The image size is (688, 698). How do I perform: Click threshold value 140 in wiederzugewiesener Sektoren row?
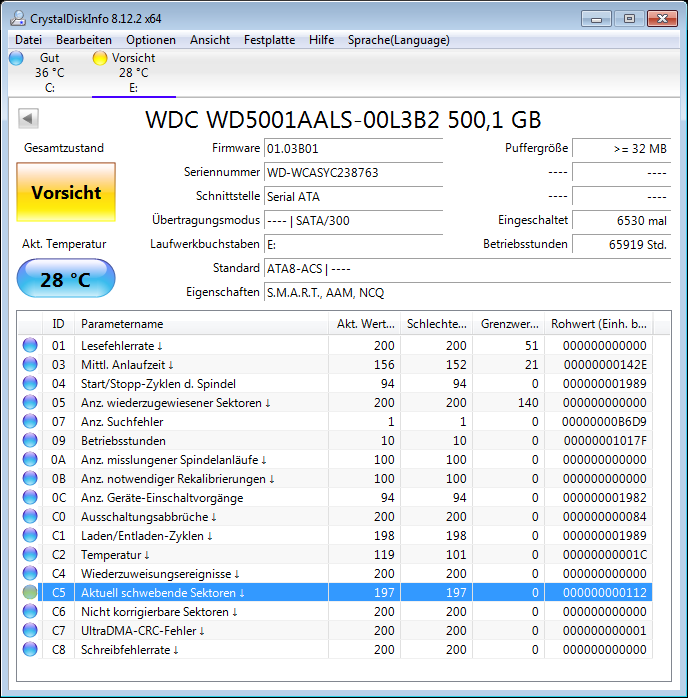coord(528,402)
